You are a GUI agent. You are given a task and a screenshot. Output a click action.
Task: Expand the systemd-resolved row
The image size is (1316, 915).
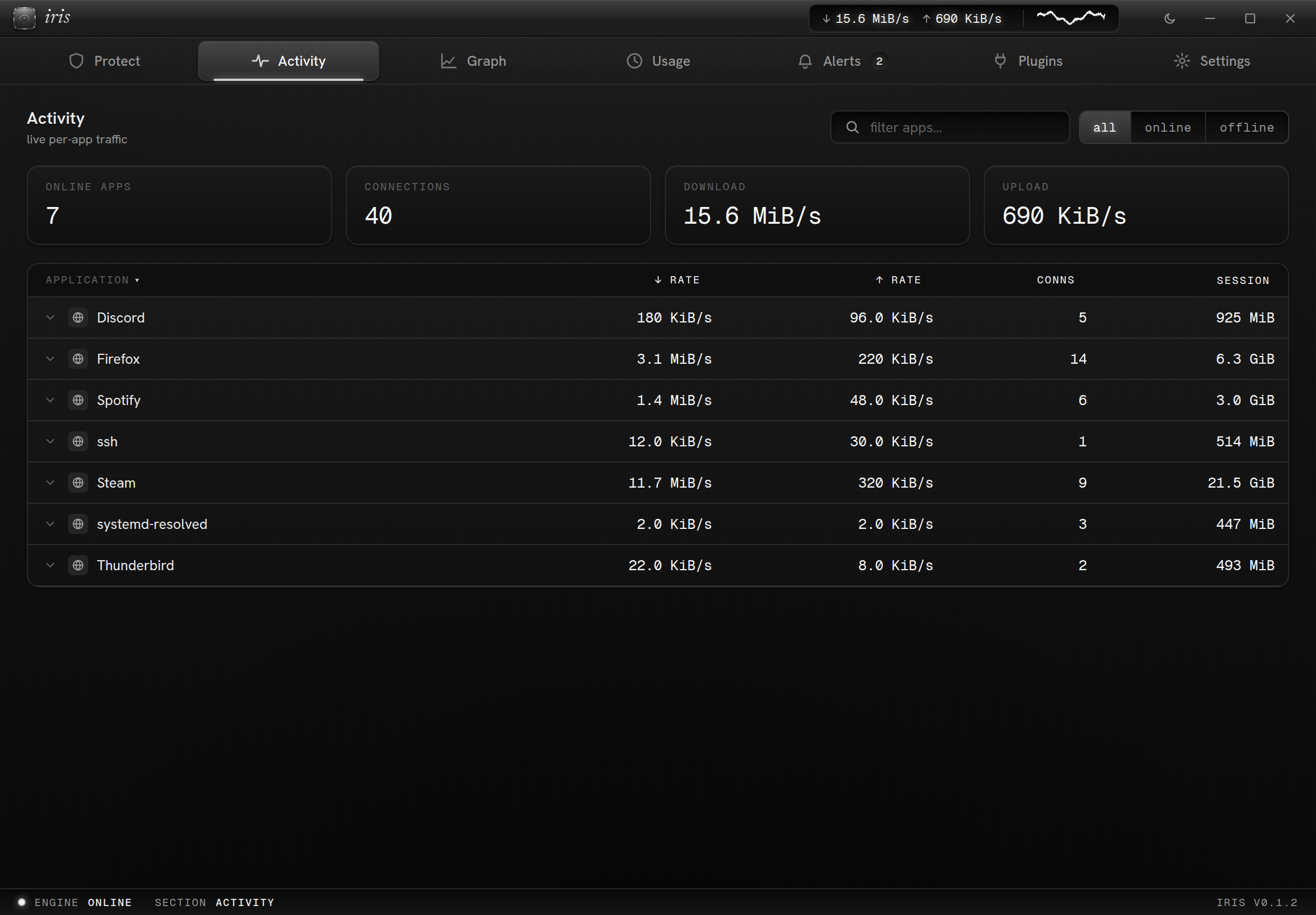tap(50, 524)
